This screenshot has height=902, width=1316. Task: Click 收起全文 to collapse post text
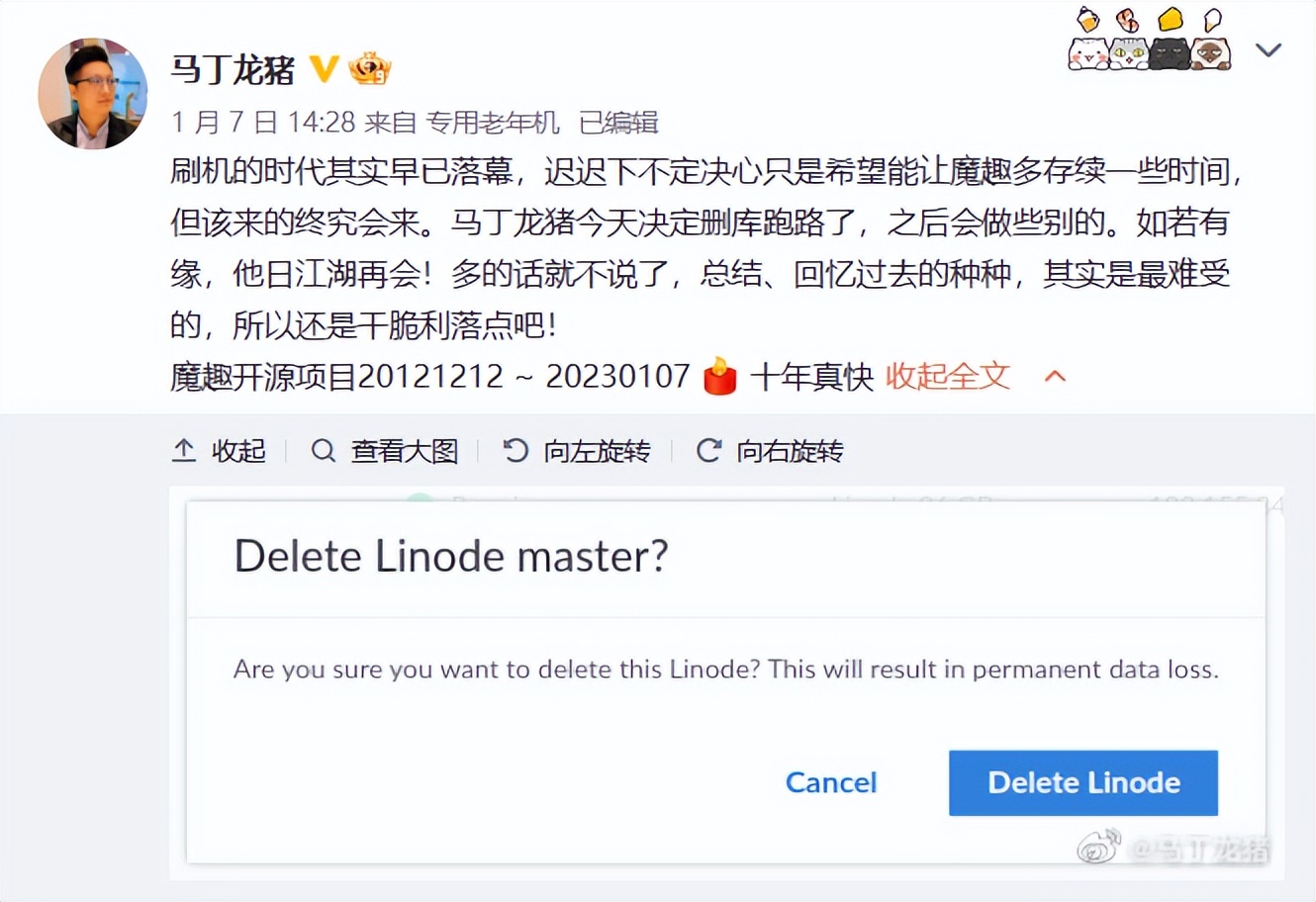point(947,376)
